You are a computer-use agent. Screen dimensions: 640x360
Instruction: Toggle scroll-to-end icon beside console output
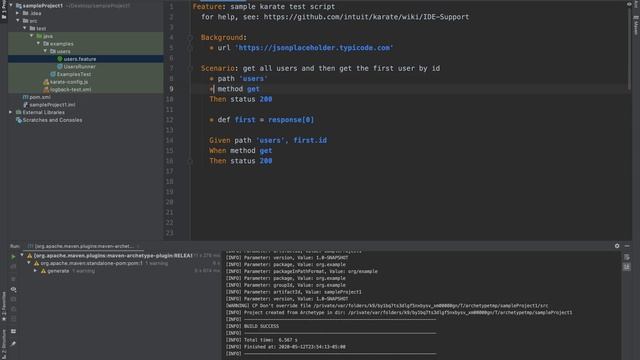coord(627,267)
